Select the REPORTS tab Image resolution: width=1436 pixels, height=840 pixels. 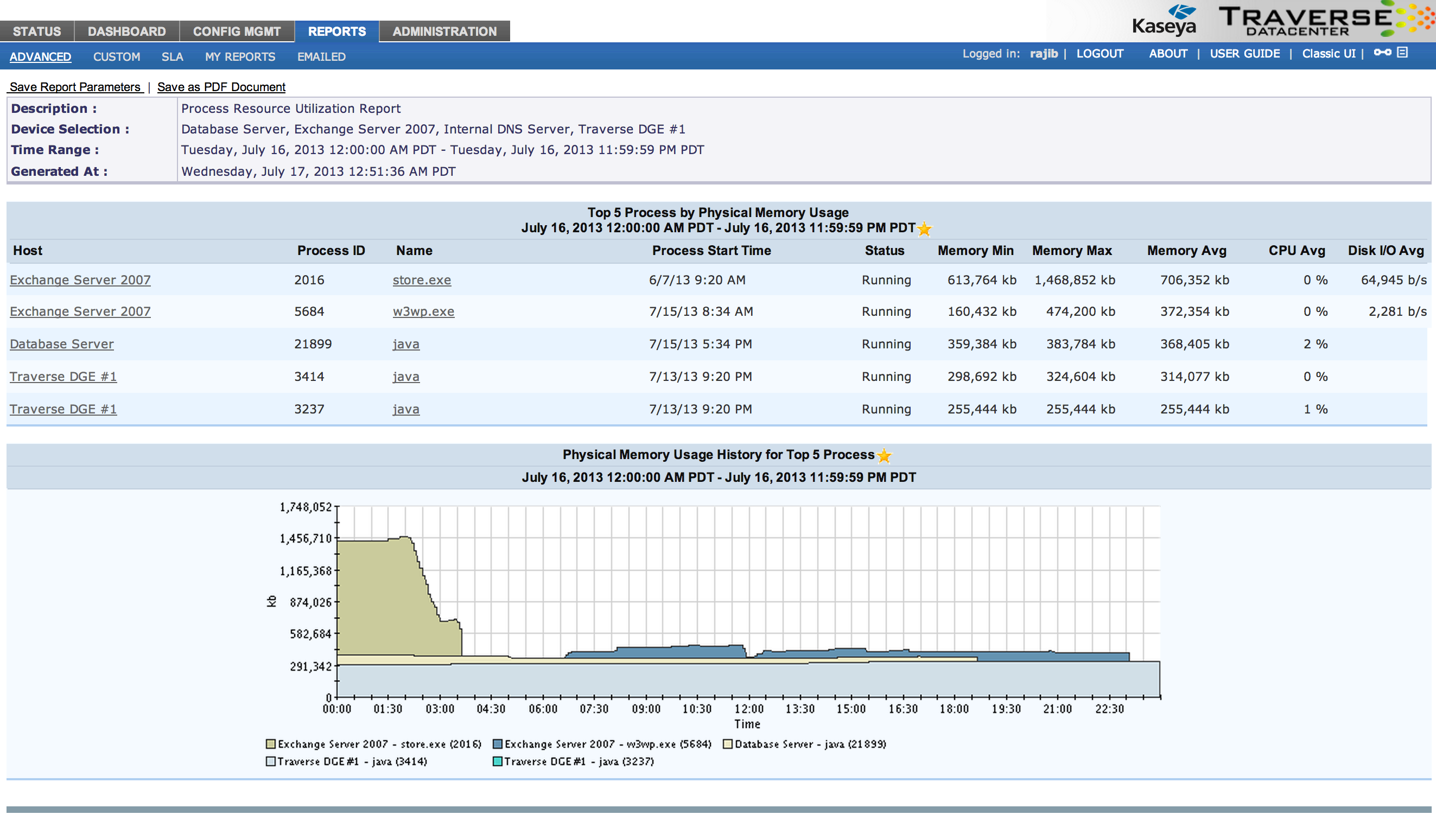[x=337, y=31]
